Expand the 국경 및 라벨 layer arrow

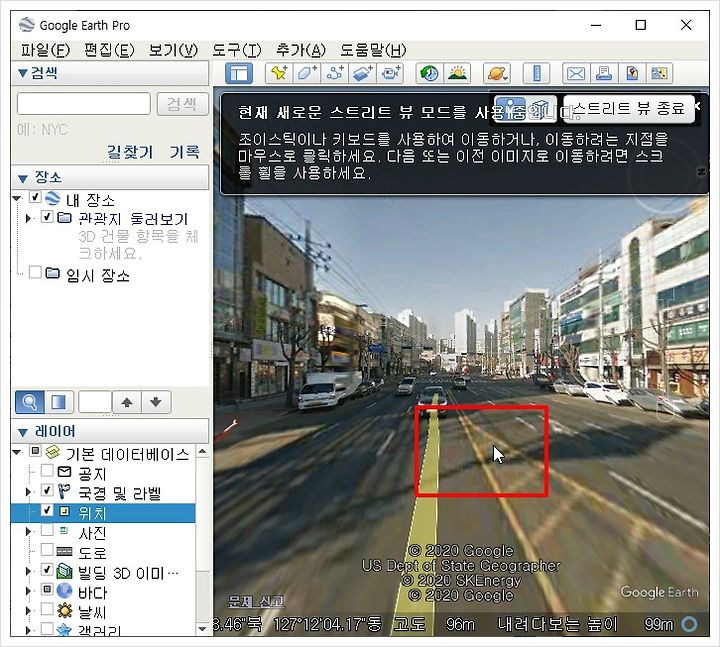(28, 492)
